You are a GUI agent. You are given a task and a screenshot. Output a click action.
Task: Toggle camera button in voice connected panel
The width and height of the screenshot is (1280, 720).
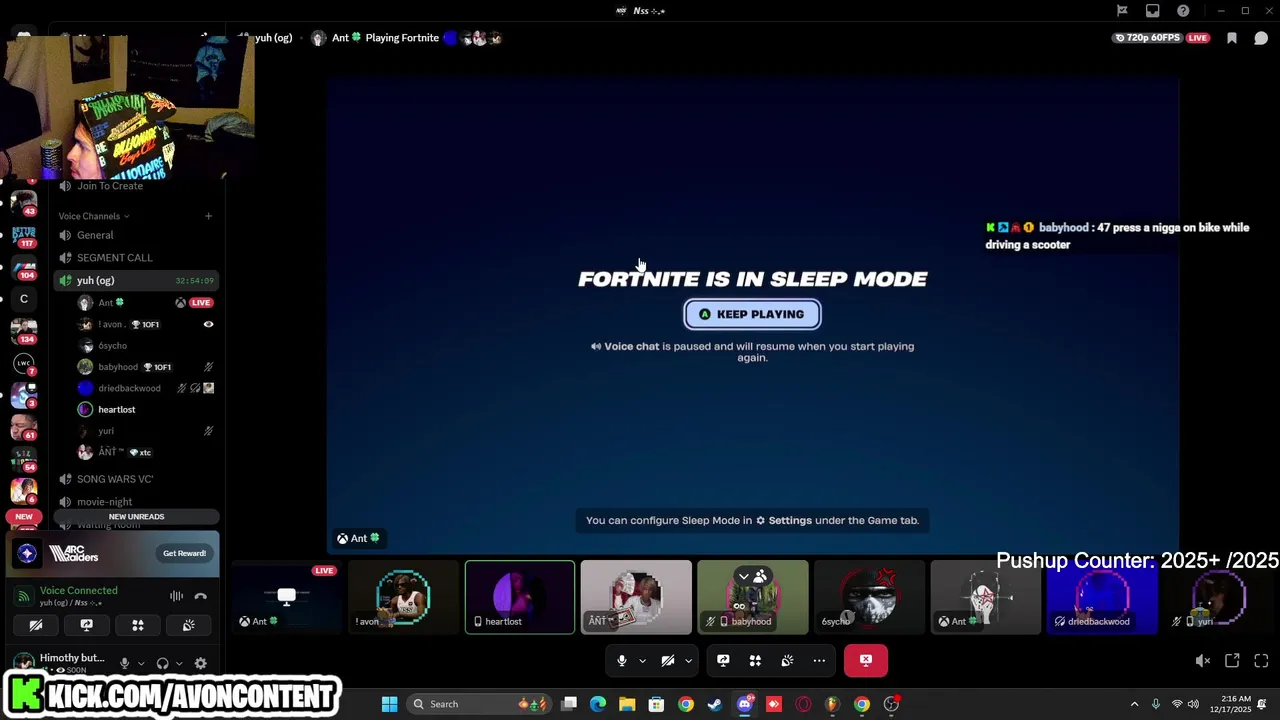pos(35,625)
